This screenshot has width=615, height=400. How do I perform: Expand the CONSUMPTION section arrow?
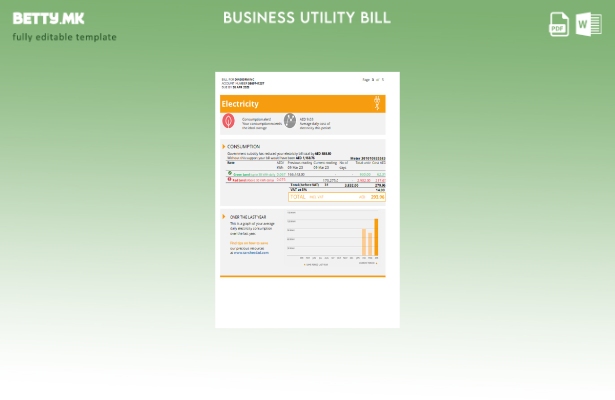tap(224, 146)
